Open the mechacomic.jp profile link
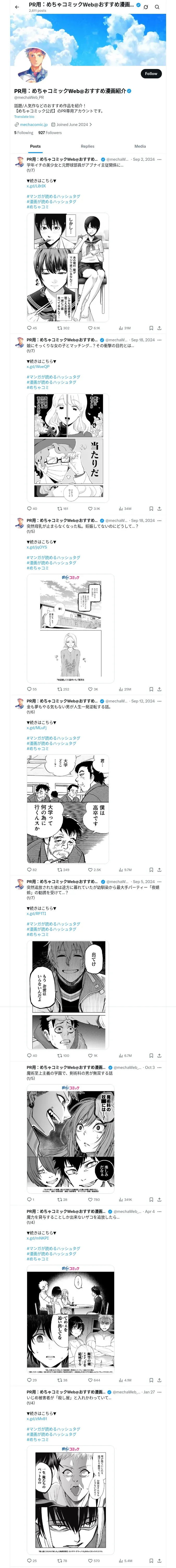The image size is (176, 1568). (34, 124)
